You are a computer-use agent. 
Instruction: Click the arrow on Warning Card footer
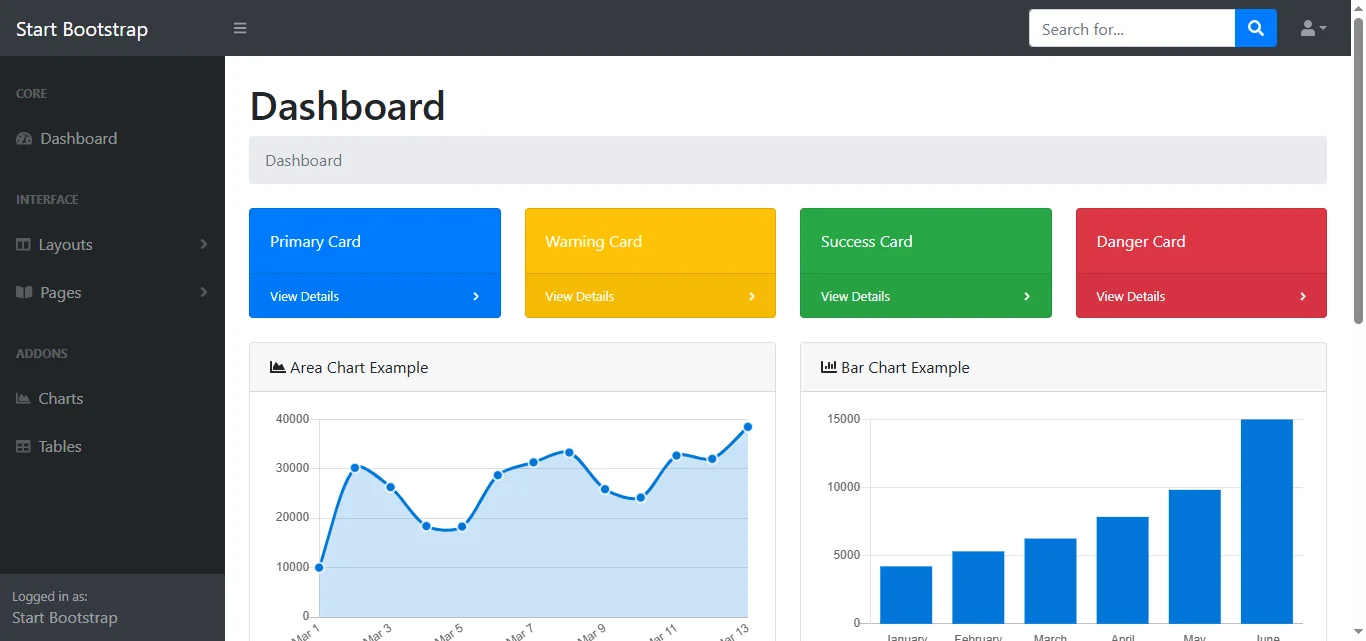[752, 297]
